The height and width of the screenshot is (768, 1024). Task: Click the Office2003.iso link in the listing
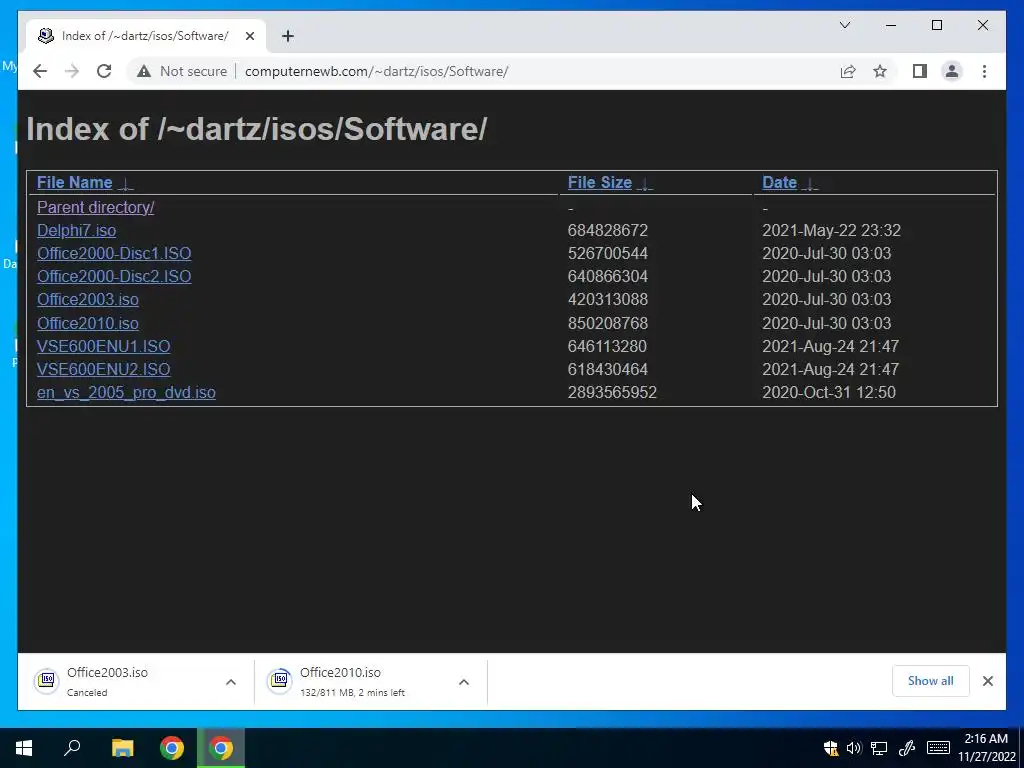tap(88, 299)
